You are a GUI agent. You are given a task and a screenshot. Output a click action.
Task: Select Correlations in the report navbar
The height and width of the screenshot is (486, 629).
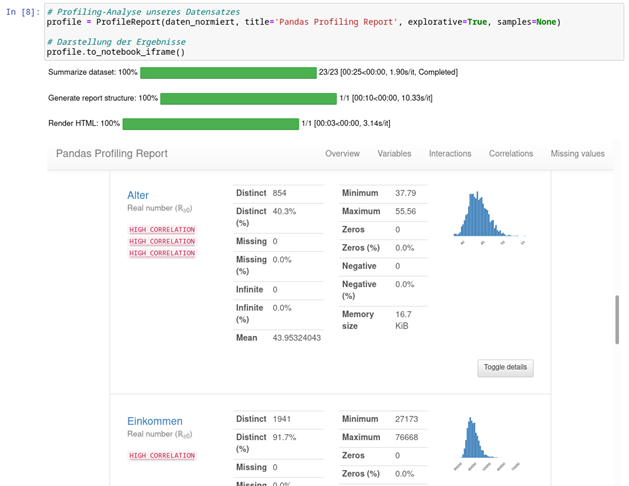point(511,154)
